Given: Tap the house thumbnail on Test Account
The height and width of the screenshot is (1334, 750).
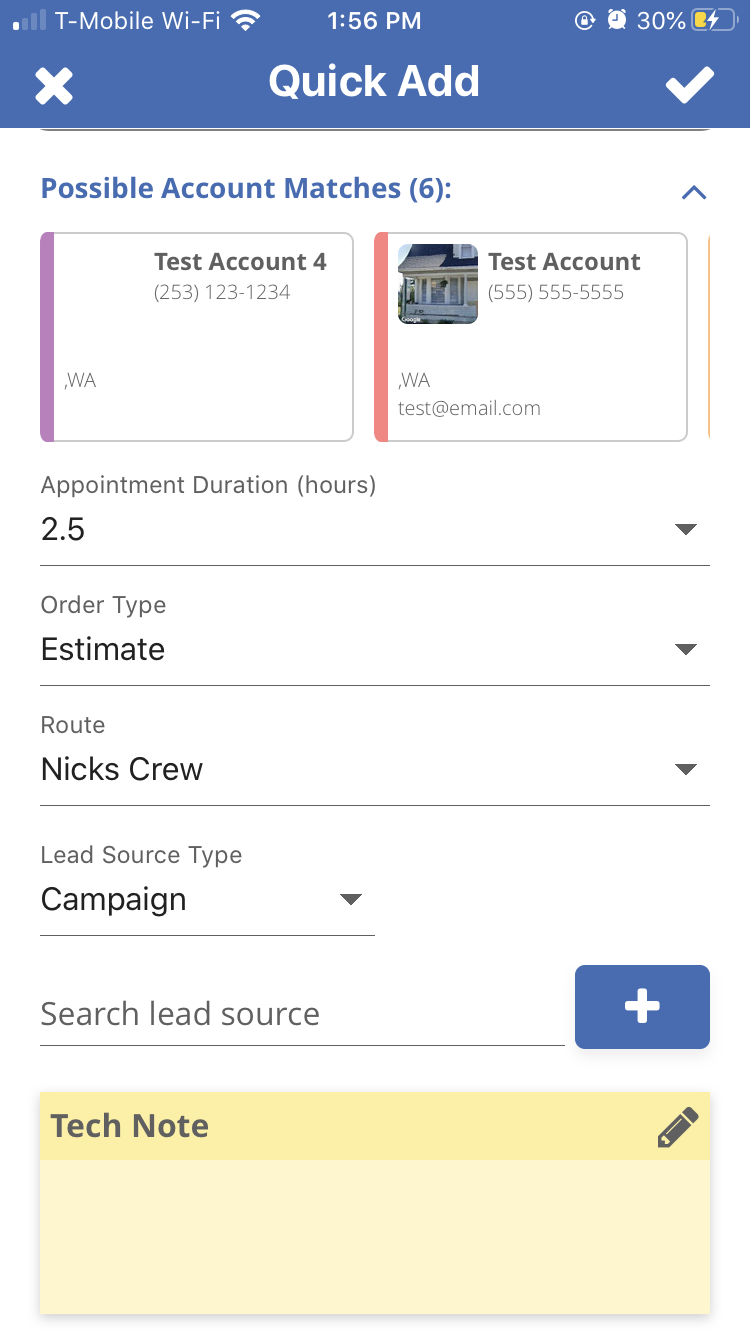Looking at the screenshot, I should click(437, 284).
